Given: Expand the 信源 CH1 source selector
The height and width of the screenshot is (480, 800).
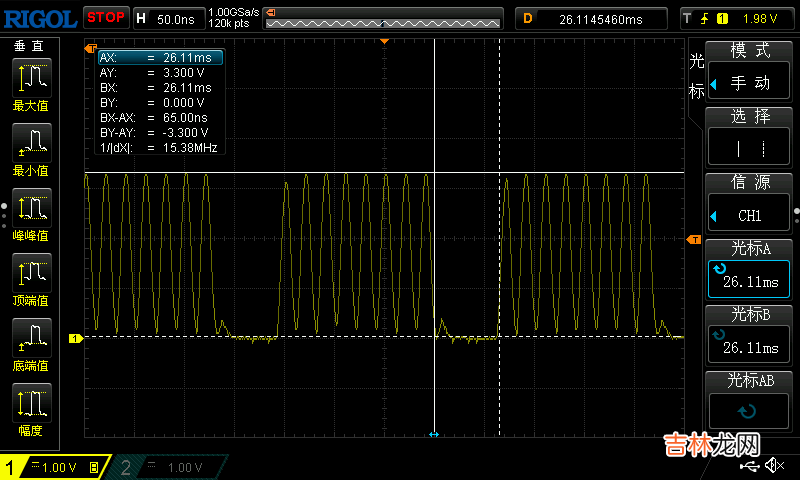Looking at the screenshot, I should [750, 203].
